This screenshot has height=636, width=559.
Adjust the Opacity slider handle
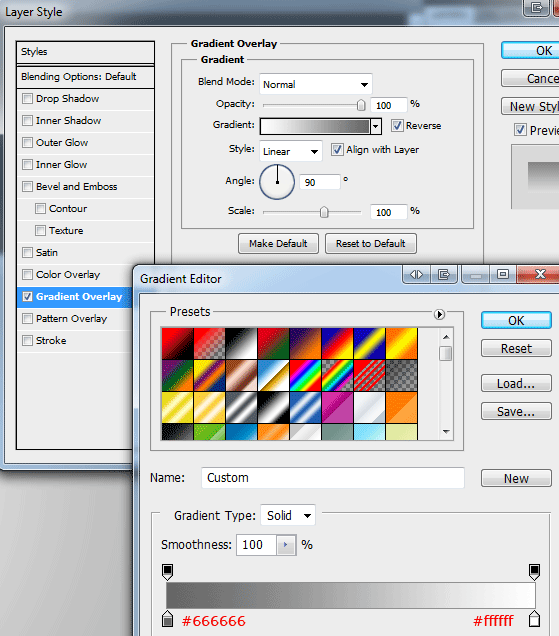(x=361, y=105)
